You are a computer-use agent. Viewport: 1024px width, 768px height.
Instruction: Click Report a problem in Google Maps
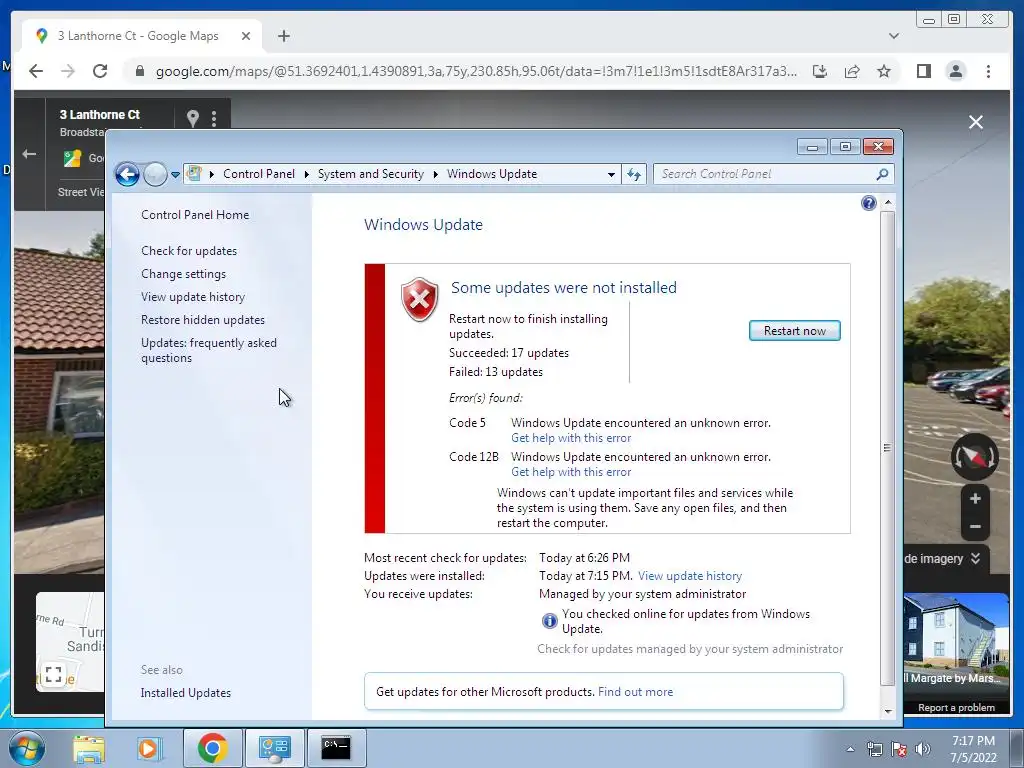pyautogui.click(x=956, y=708)
